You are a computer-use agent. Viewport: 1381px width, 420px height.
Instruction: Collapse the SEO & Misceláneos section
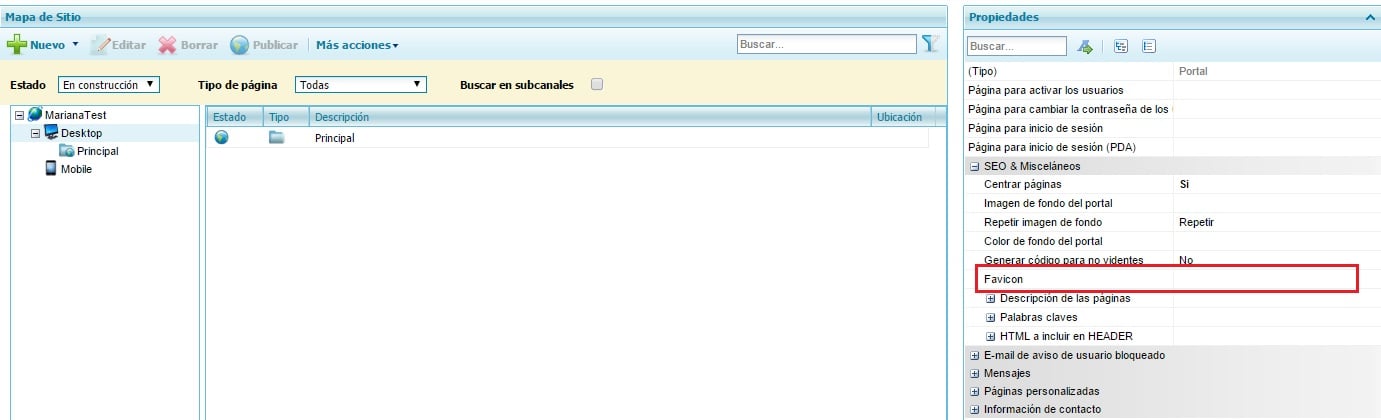974,166
